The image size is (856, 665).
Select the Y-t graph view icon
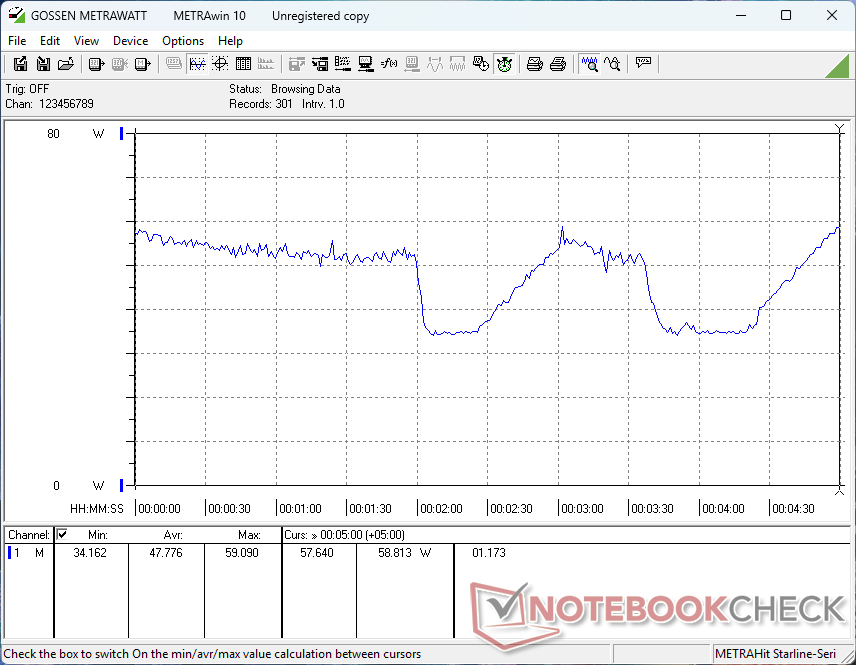(197, 64)
